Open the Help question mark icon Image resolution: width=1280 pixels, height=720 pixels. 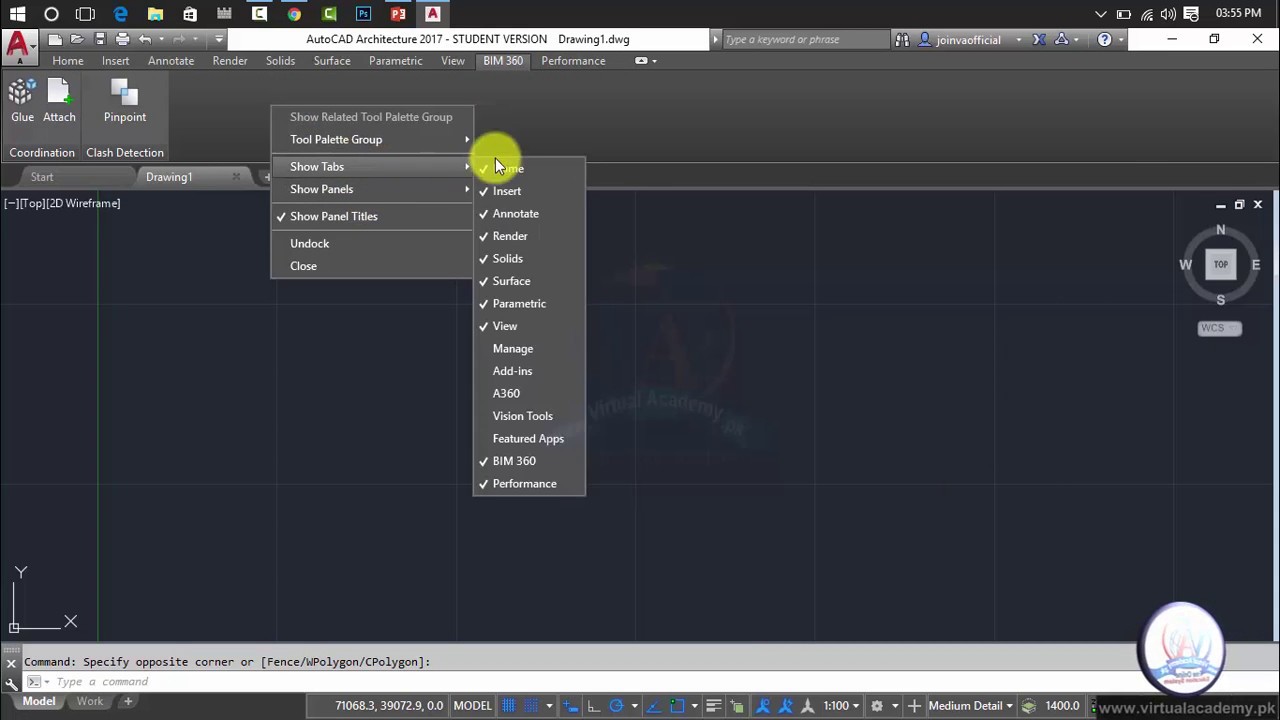1104,40
